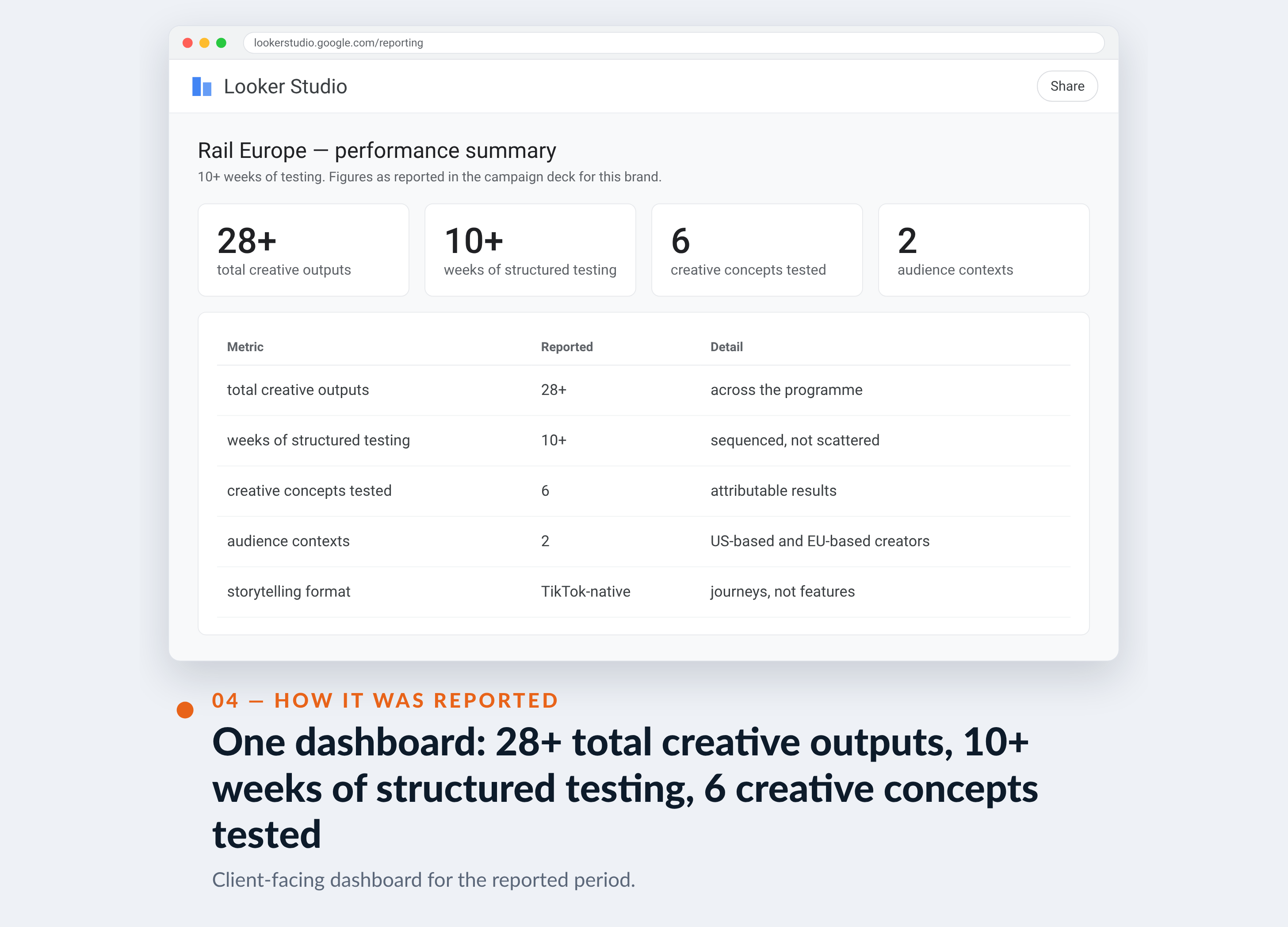The width and height of the screenshot is (1288, 927).
Task: Click the "One dashboard: 28+ total creative outputs" headline
Action: point(625,789)
